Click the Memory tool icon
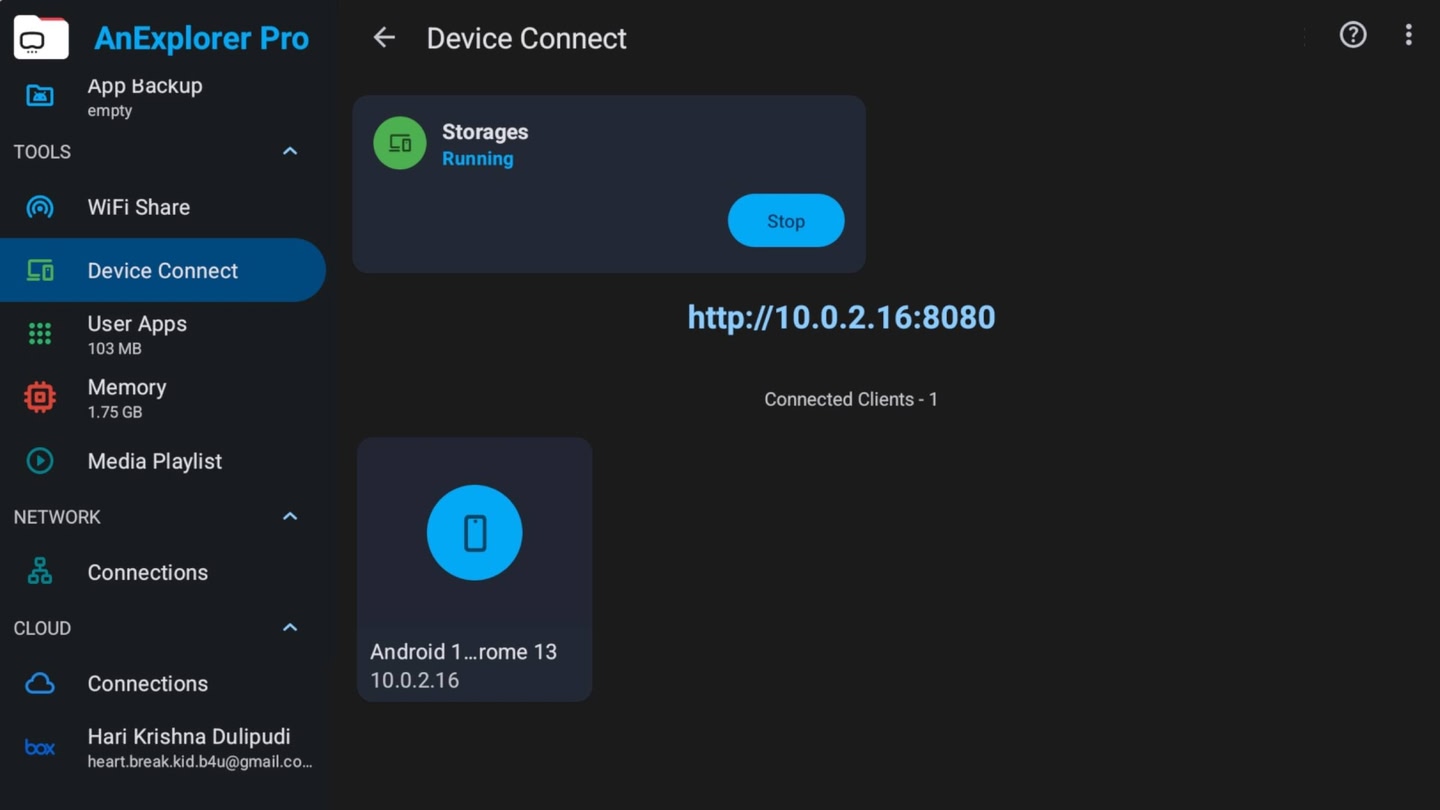Image resolution: width=1440 pixels, height=810 pixels. point(40,396)
